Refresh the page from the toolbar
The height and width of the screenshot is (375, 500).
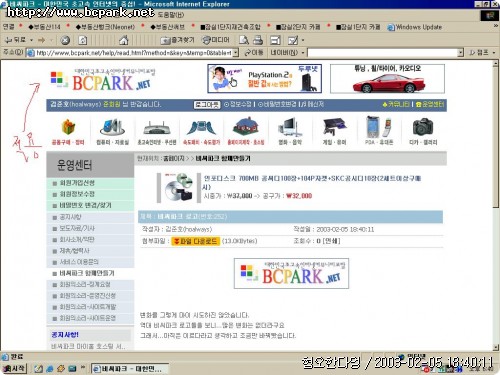[x=83, y=40]
